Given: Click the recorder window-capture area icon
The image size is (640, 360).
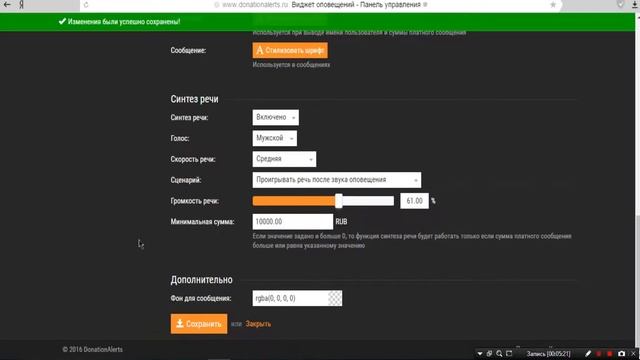Looking at the screenshot, I should tap(509, 353).
